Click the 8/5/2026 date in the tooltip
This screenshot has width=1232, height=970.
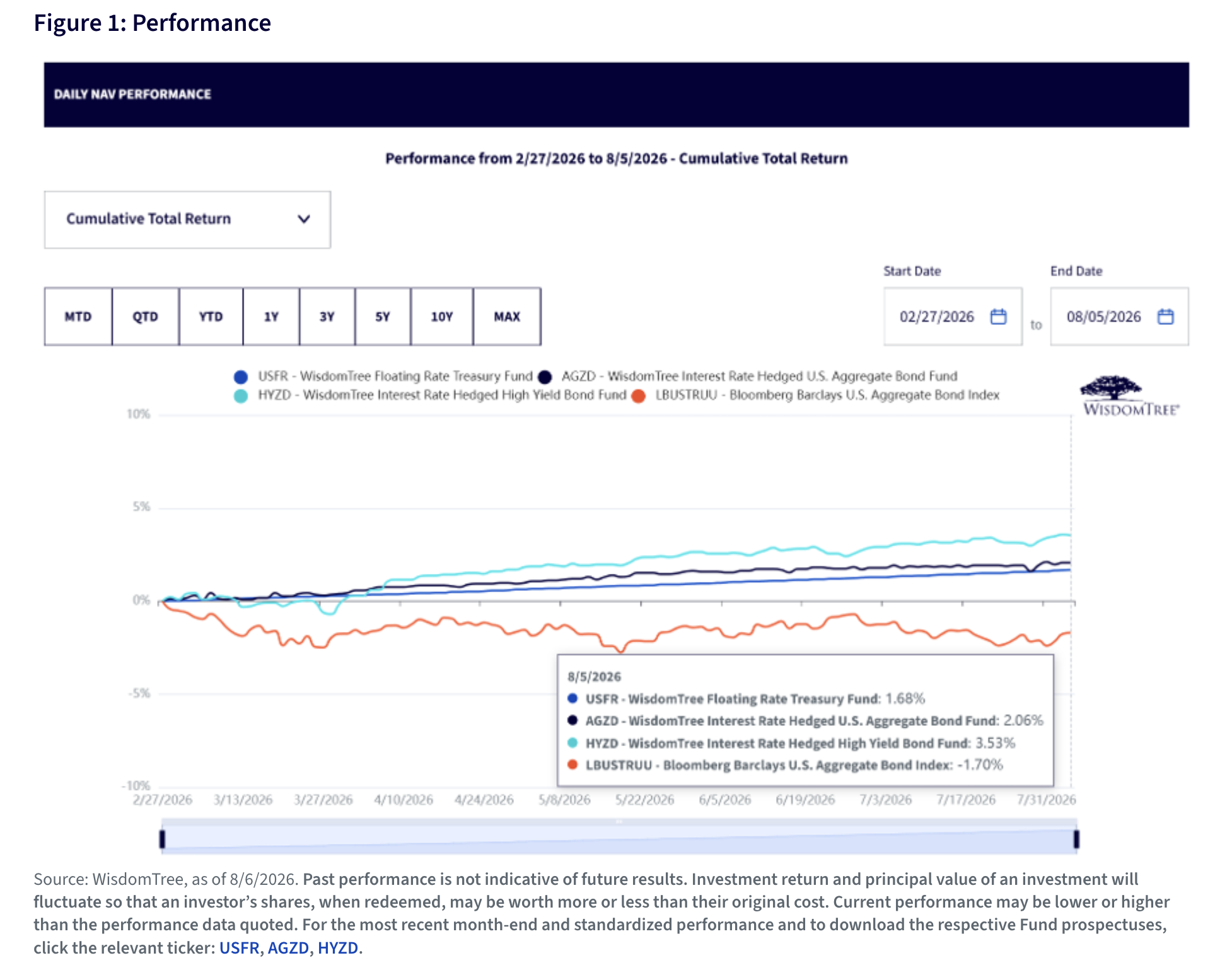tap(594, 677)
